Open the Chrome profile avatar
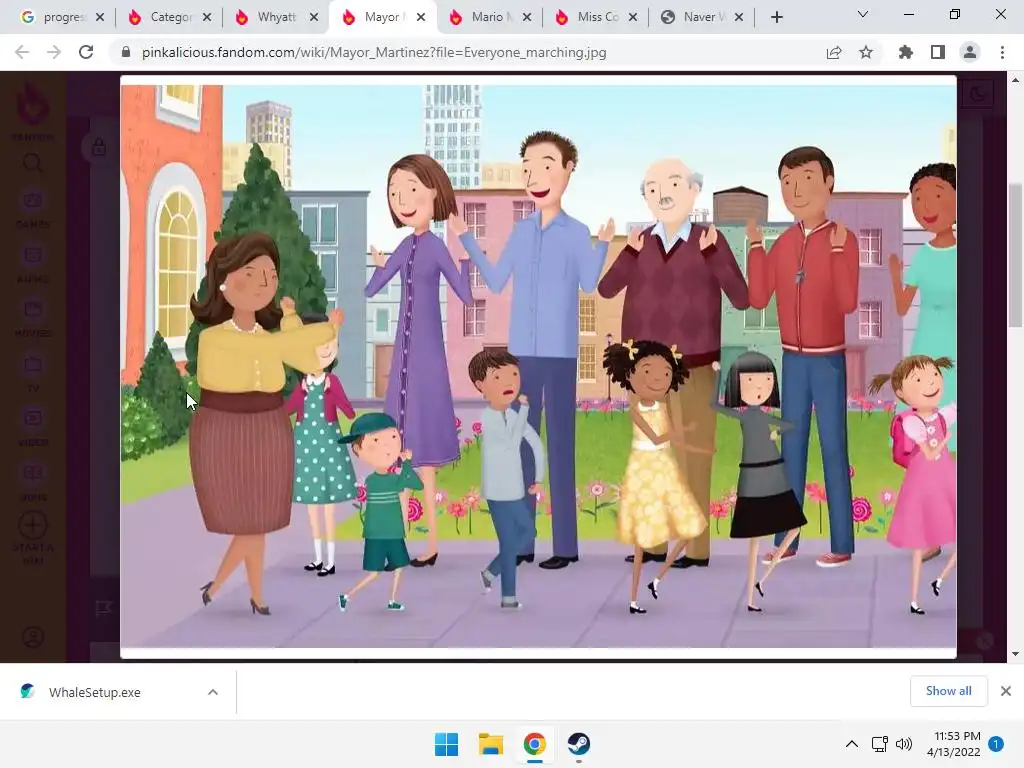This screenshot has width=1024, height=768. pos(970,52)
